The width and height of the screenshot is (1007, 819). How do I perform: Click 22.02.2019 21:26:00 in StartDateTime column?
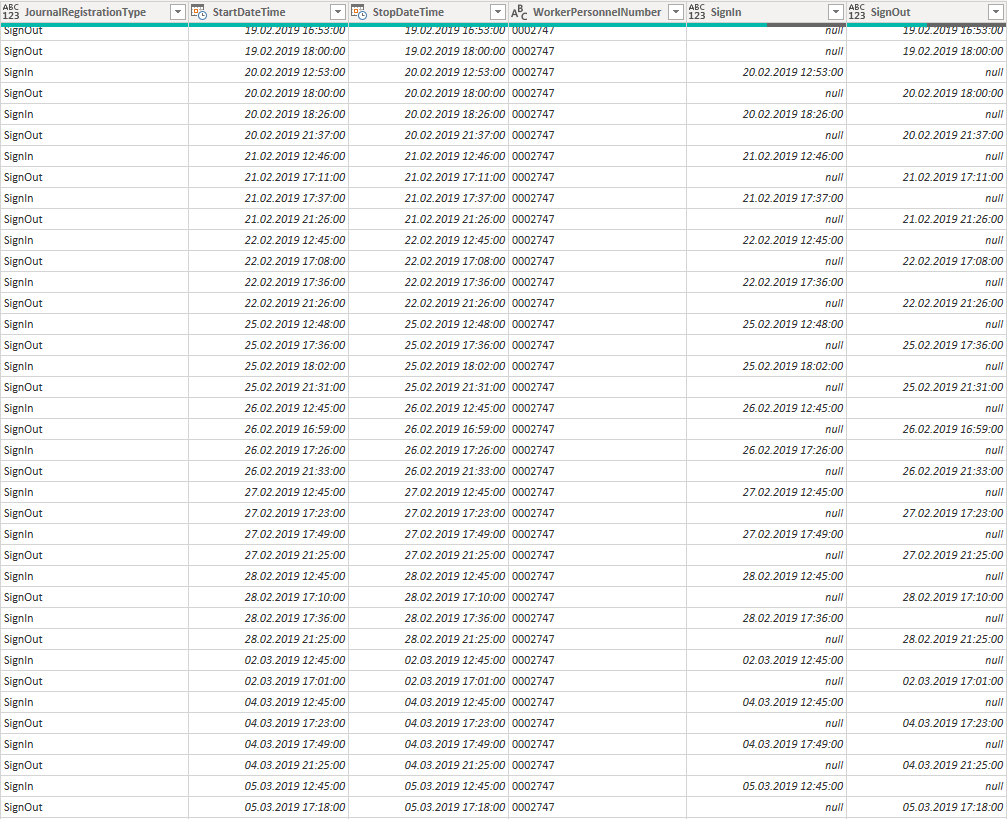click(295, 303)
